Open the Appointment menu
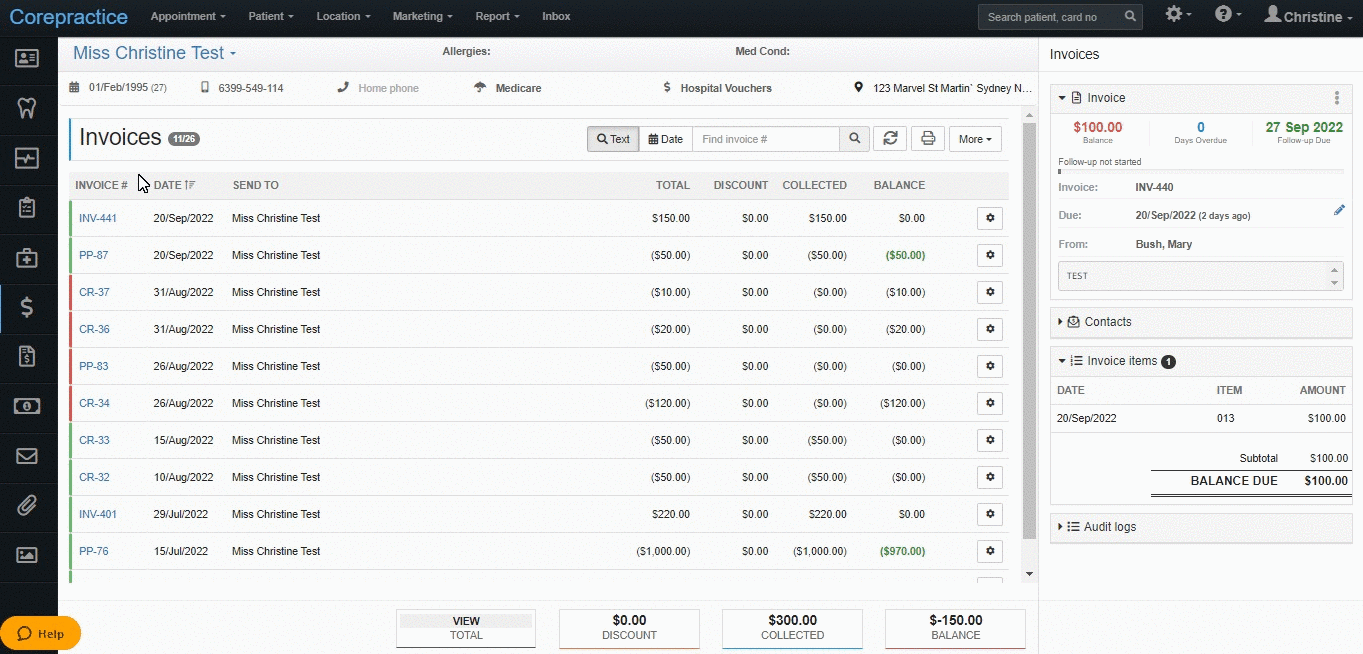The height and width of the screenshot is (654, 1363). click(188, 17)
